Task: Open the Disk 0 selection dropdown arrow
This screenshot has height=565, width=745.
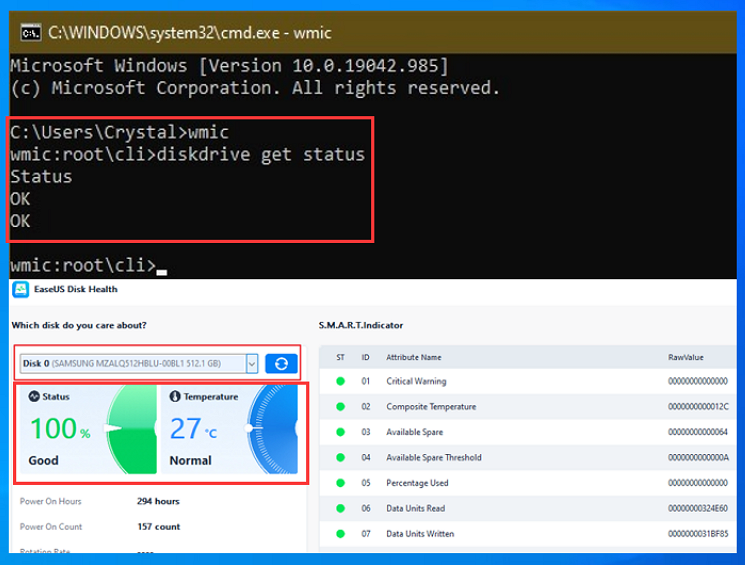Action: 252,364
